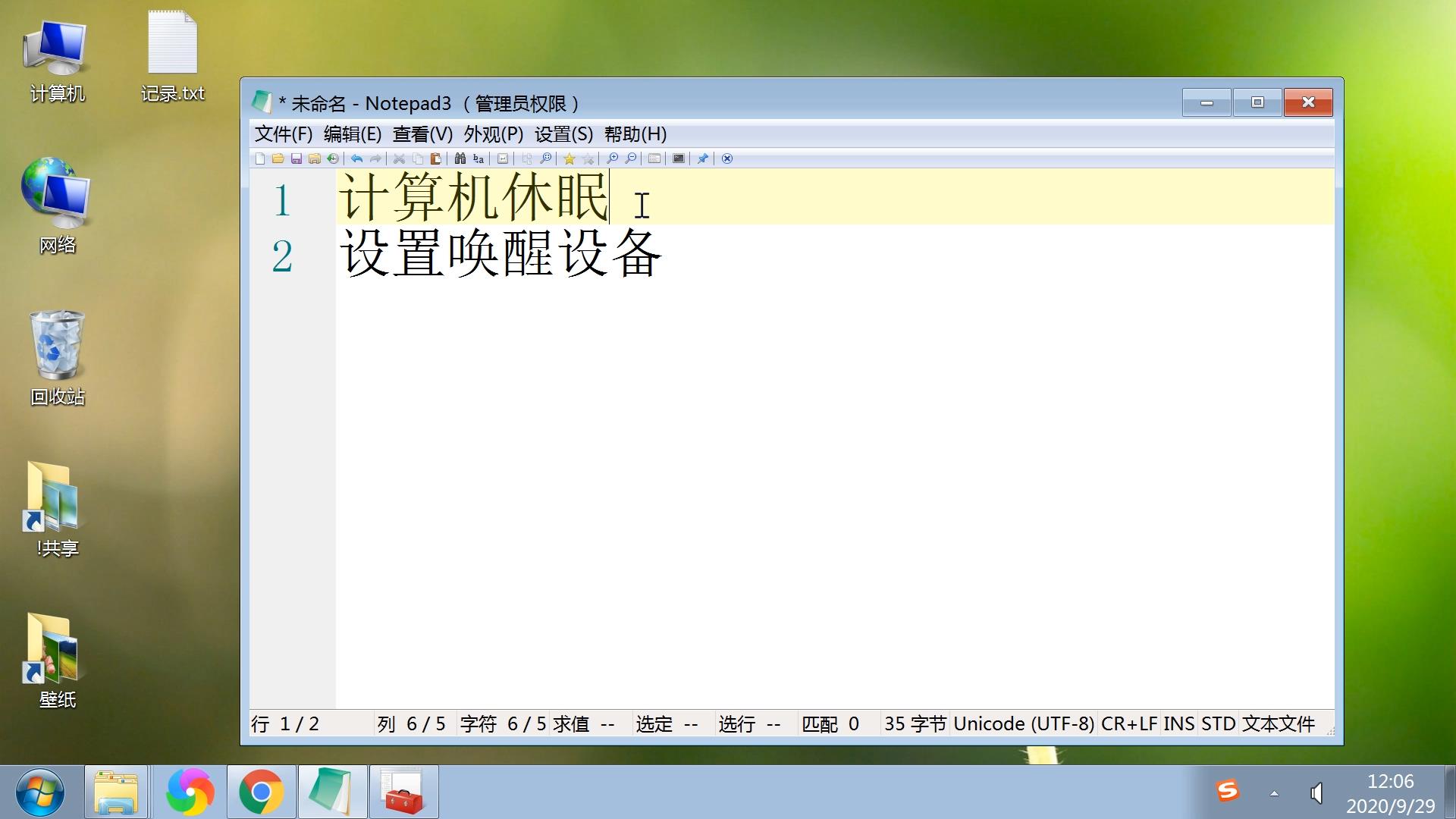1456x819 pixels.
Task: Open the 文件(F) menu
Action: coord(284,134)
